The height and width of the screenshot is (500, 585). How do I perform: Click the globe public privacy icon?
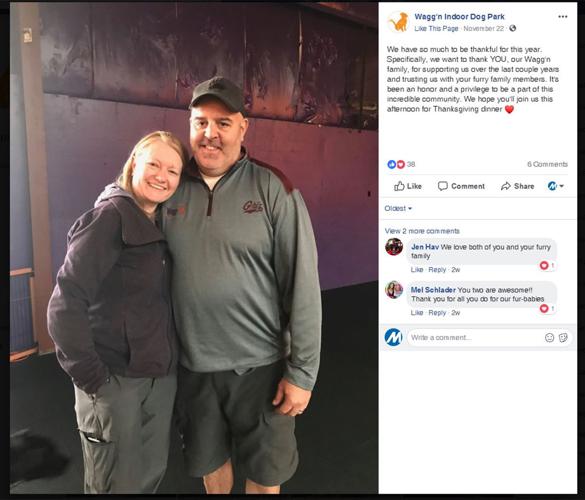pyautogui.click(x=513, y=28)
